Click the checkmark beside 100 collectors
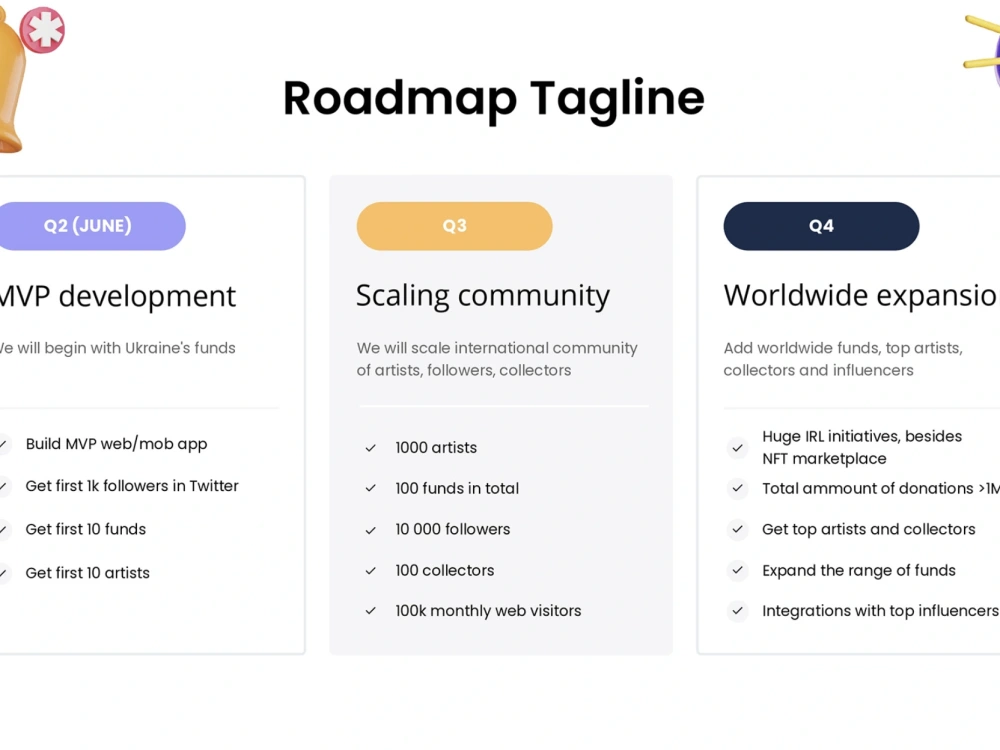Viewport: 1000px width, 750px height. (371, 571)
